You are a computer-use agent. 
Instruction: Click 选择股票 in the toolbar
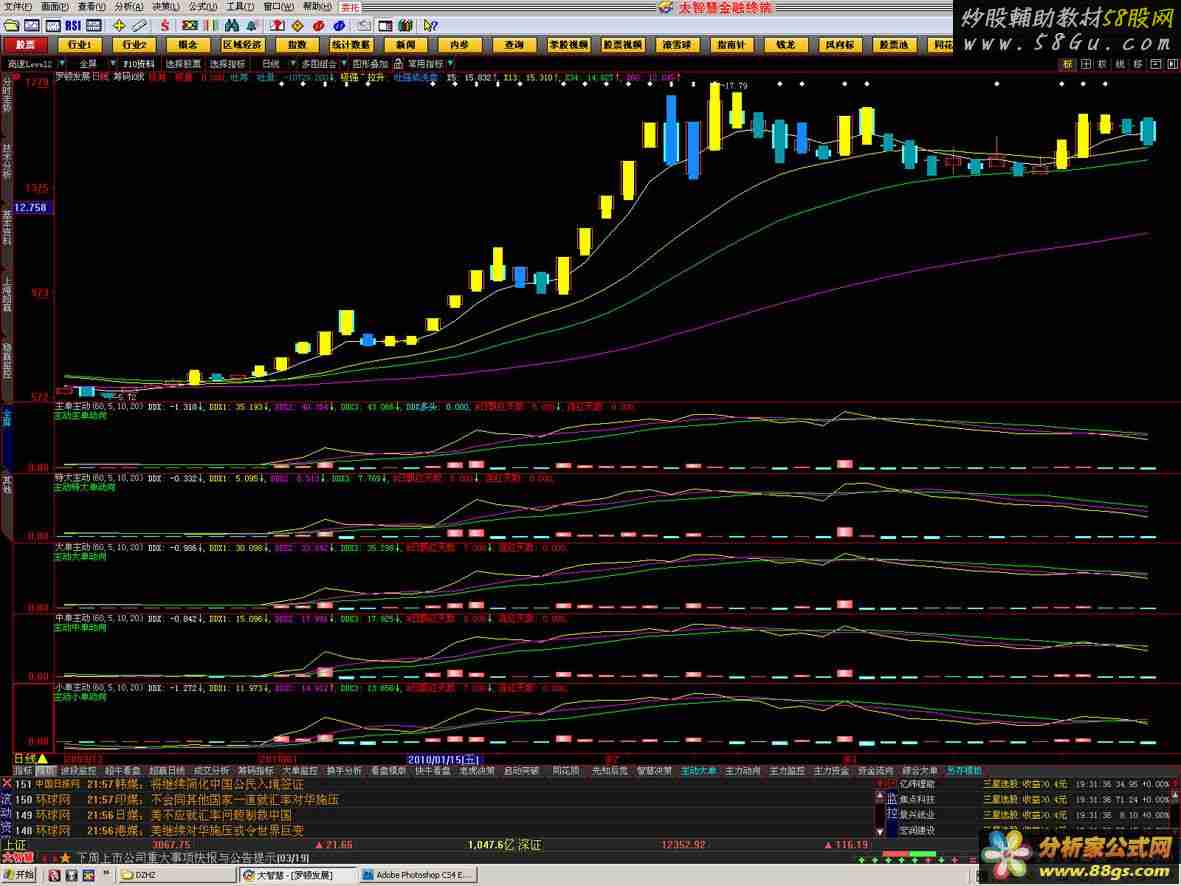coord(184,64)
